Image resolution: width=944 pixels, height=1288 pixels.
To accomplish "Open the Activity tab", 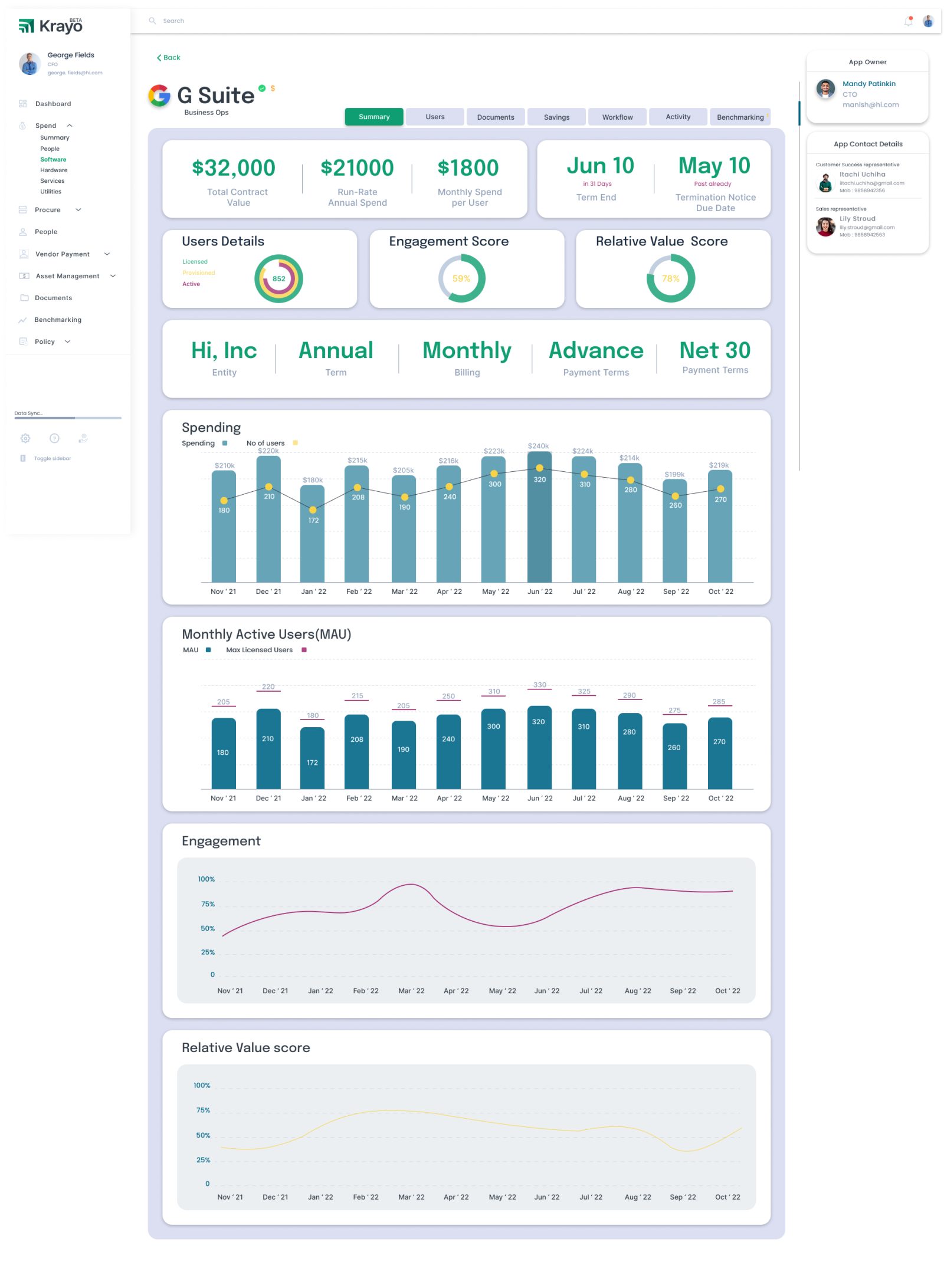I will pyautogui.click(x=678, y=117).
